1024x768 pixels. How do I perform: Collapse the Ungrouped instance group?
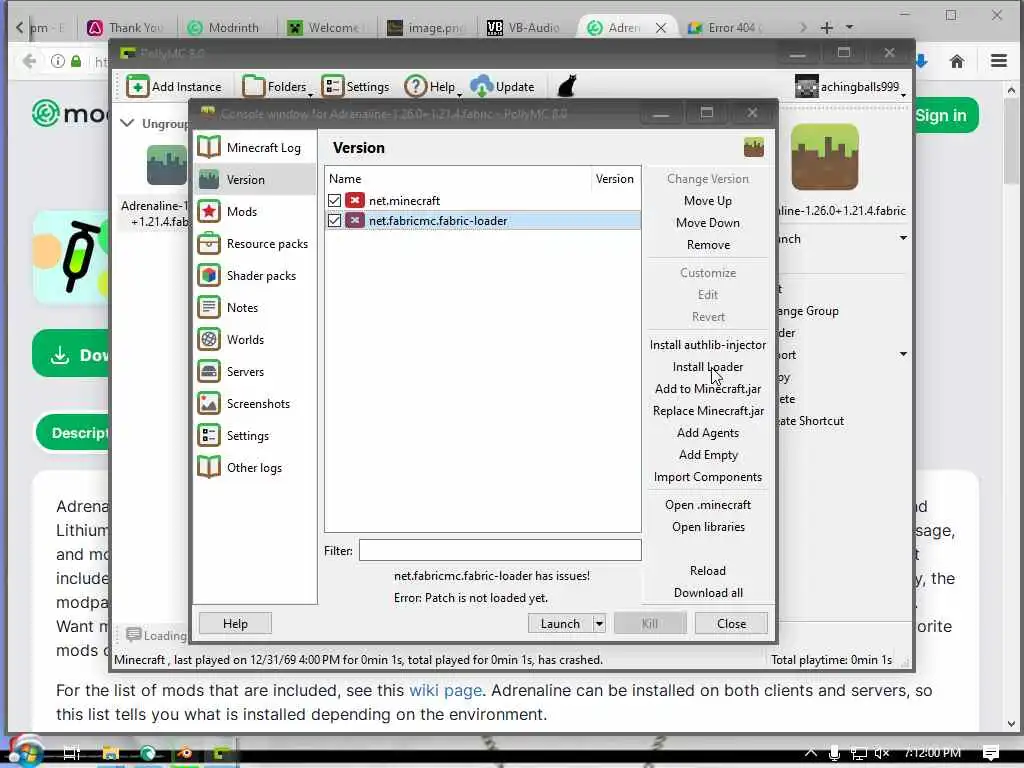[x=127, y=123]
